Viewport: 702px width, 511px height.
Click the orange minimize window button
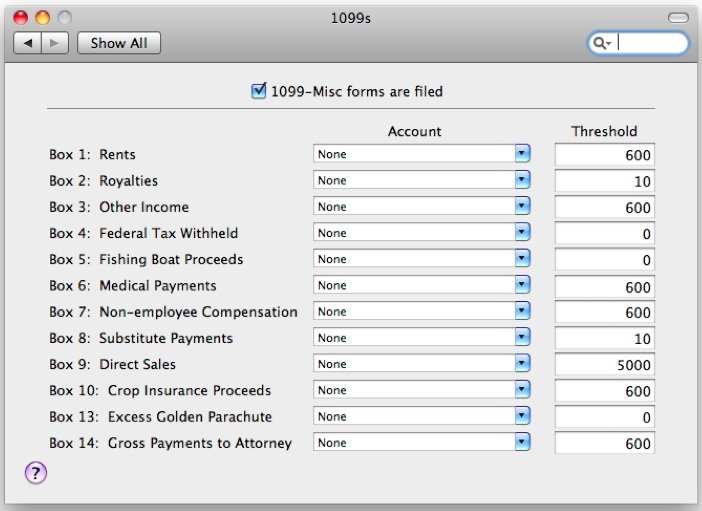click(43, 17)
